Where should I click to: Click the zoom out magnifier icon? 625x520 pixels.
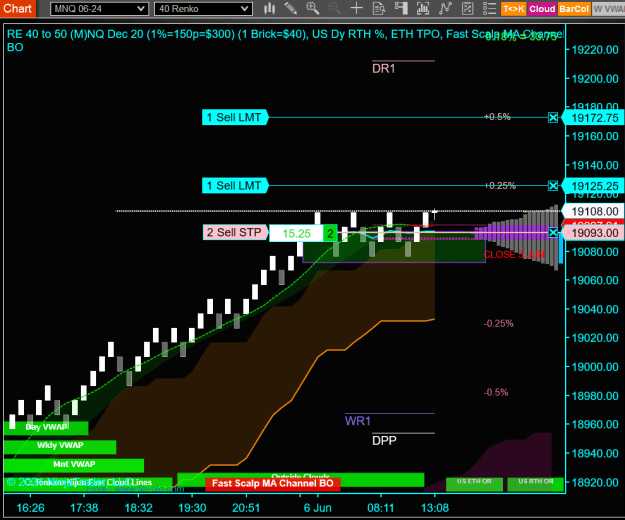(x=334, y=8)
